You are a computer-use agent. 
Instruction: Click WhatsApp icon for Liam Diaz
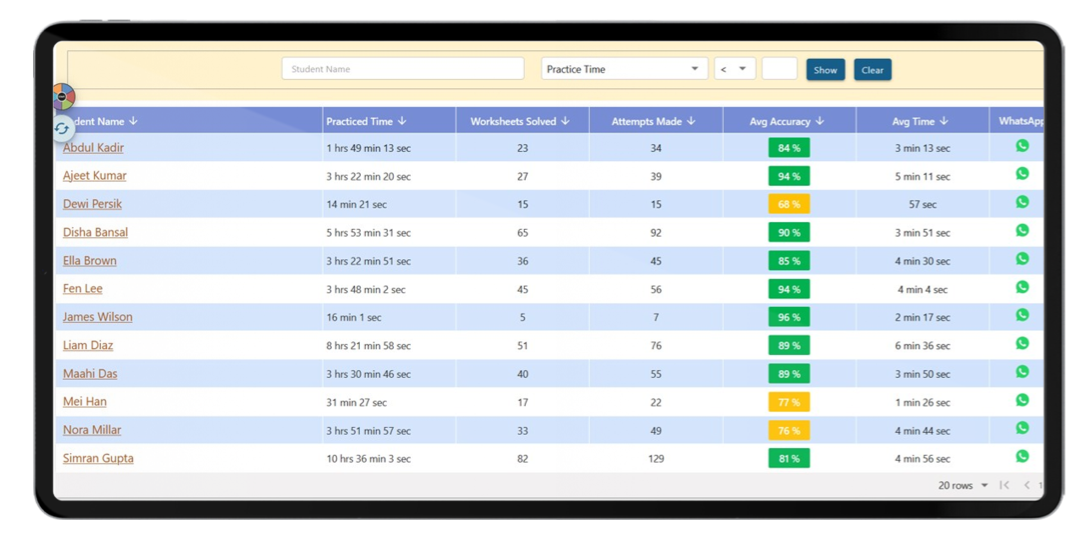[x=1021, y=343]
